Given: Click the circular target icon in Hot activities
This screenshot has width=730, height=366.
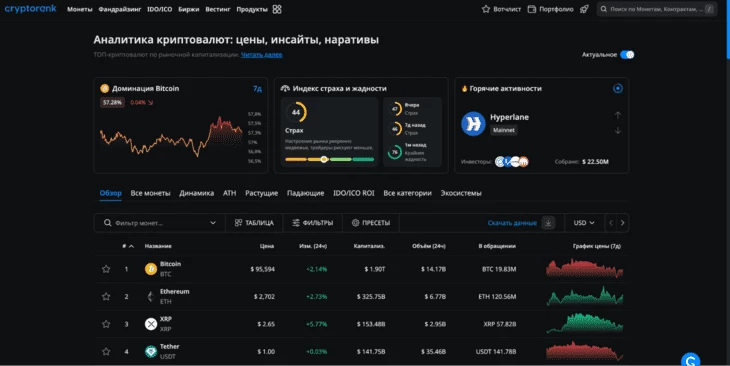Looking at the screenshot, I should [x=618, y=88].
